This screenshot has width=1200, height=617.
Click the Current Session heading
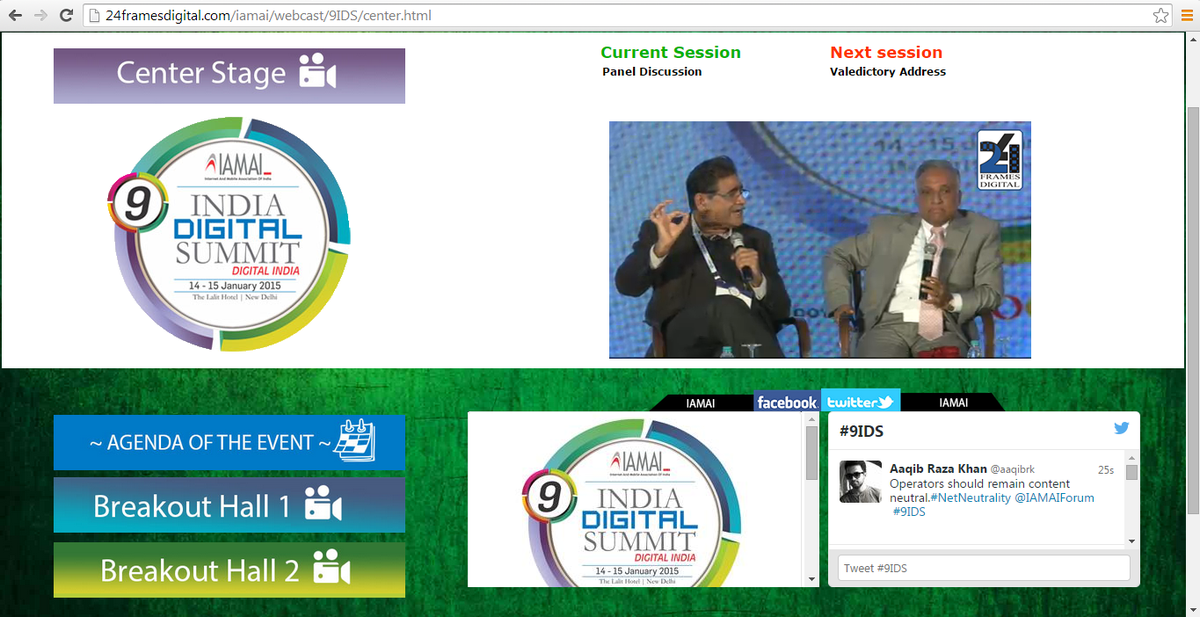coord(671,52)
